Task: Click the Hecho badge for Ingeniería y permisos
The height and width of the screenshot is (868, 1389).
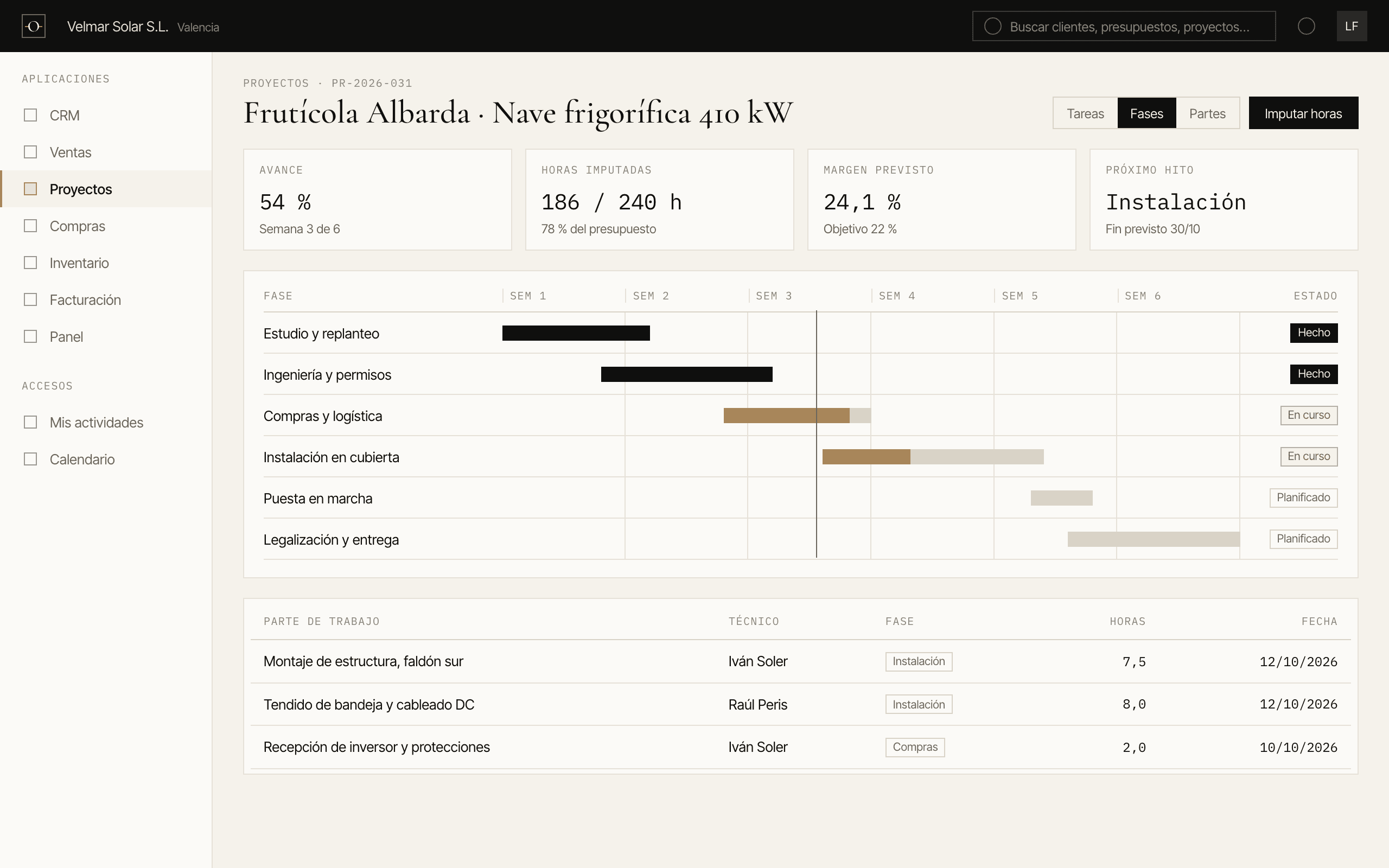Action: 1313,374
